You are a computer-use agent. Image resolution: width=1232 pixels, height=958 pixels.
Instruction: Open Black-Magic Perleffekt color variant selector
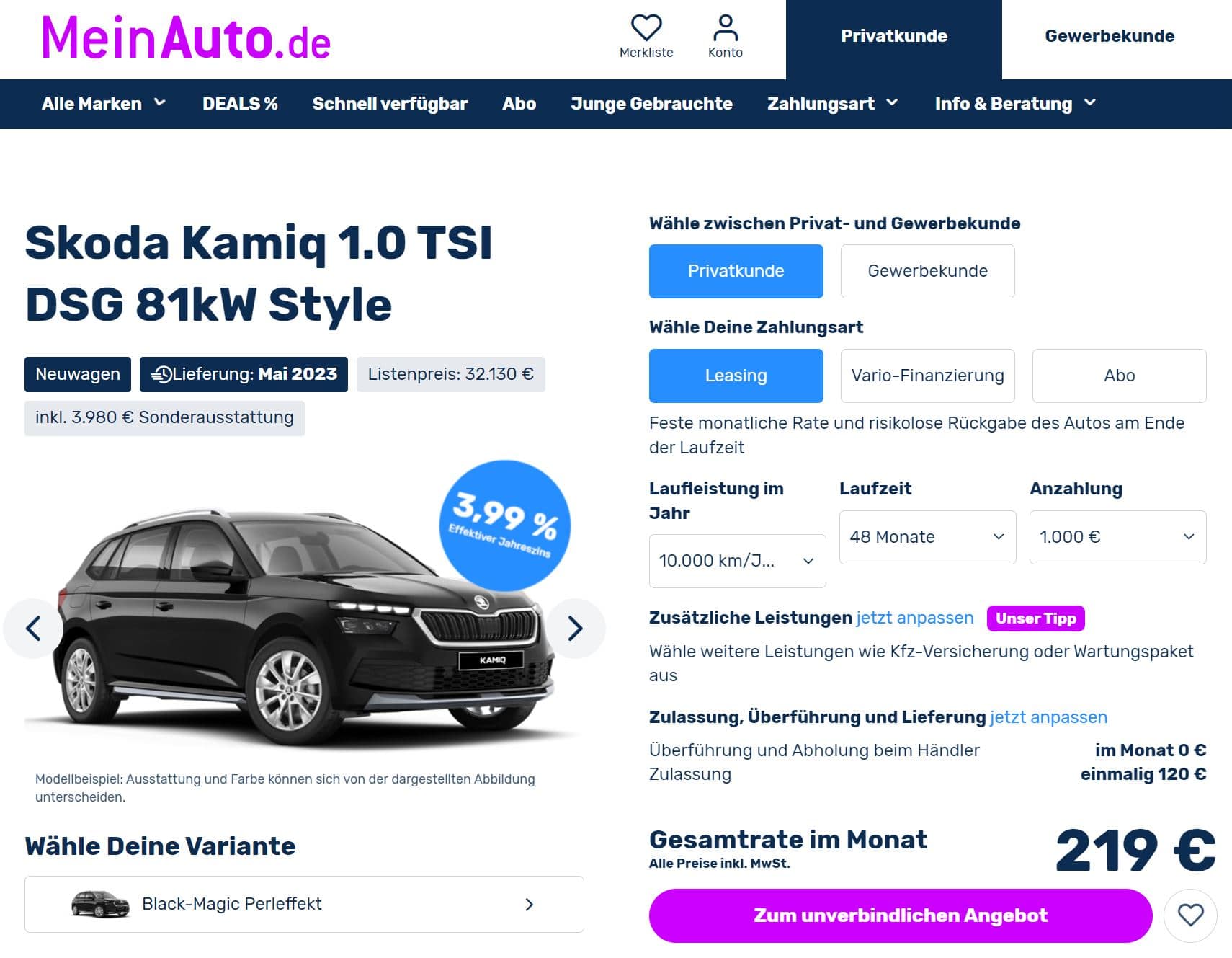[304, 904]
